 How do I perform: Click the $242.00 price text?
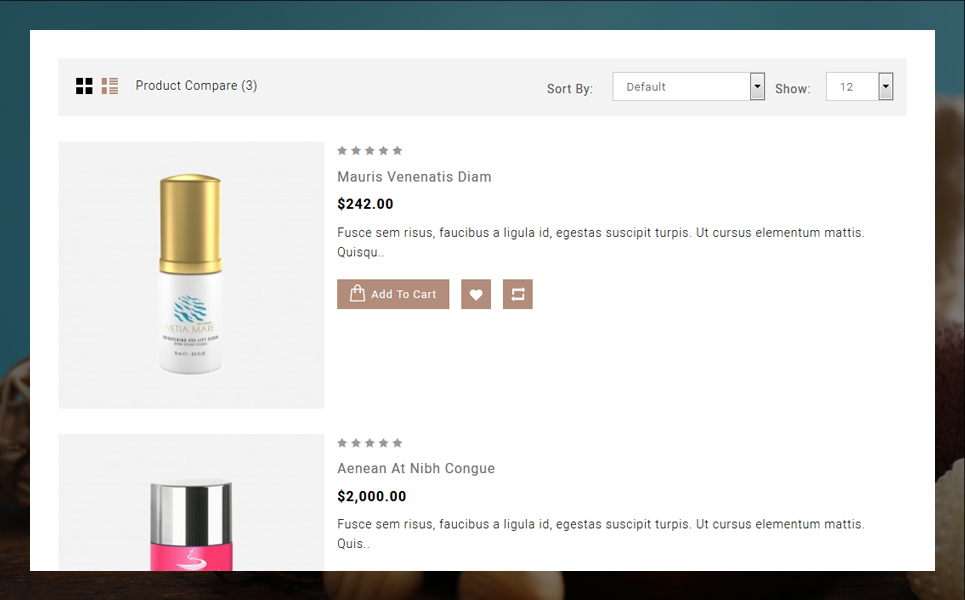tap(365, 204)
